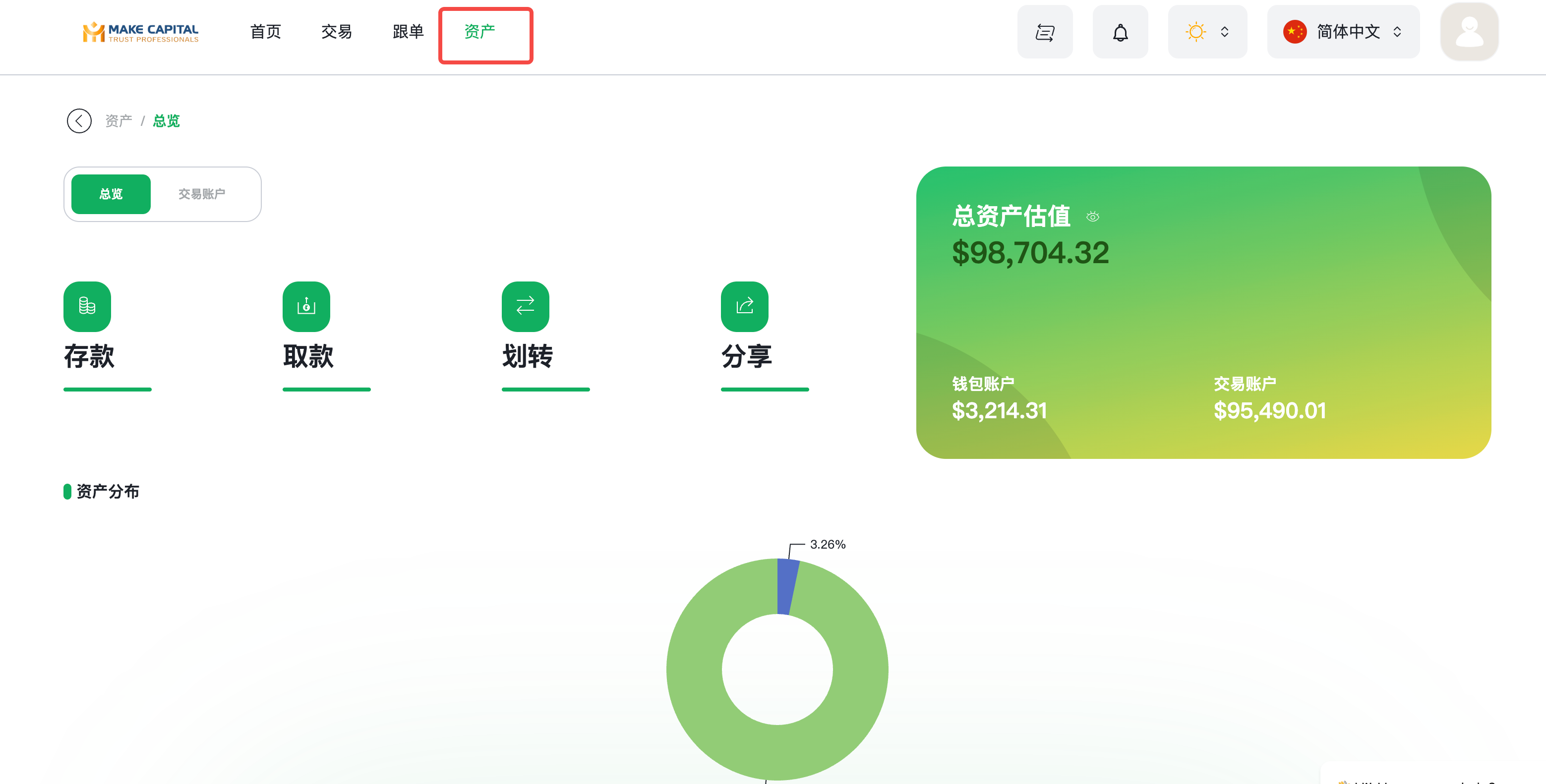Click the 资产分布 section heading
1546x784 pixels.
pyautogui.click(x=108, y=492)
